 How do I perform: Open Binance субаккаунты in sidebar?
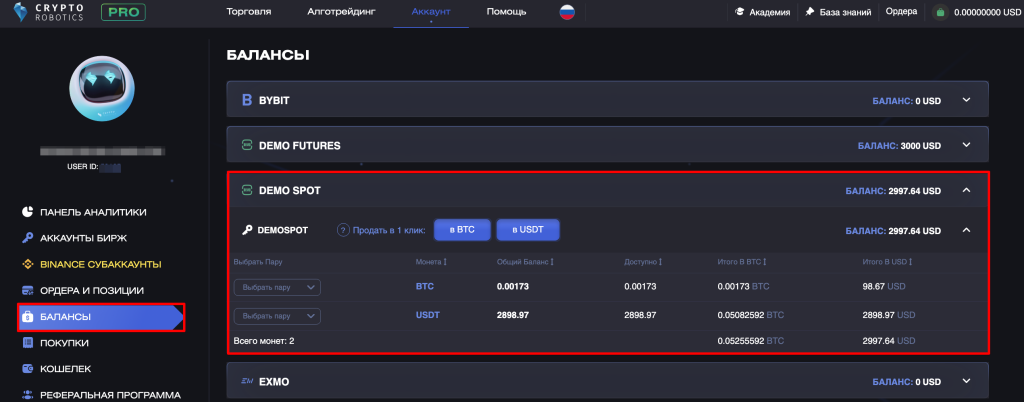(101, 264)
